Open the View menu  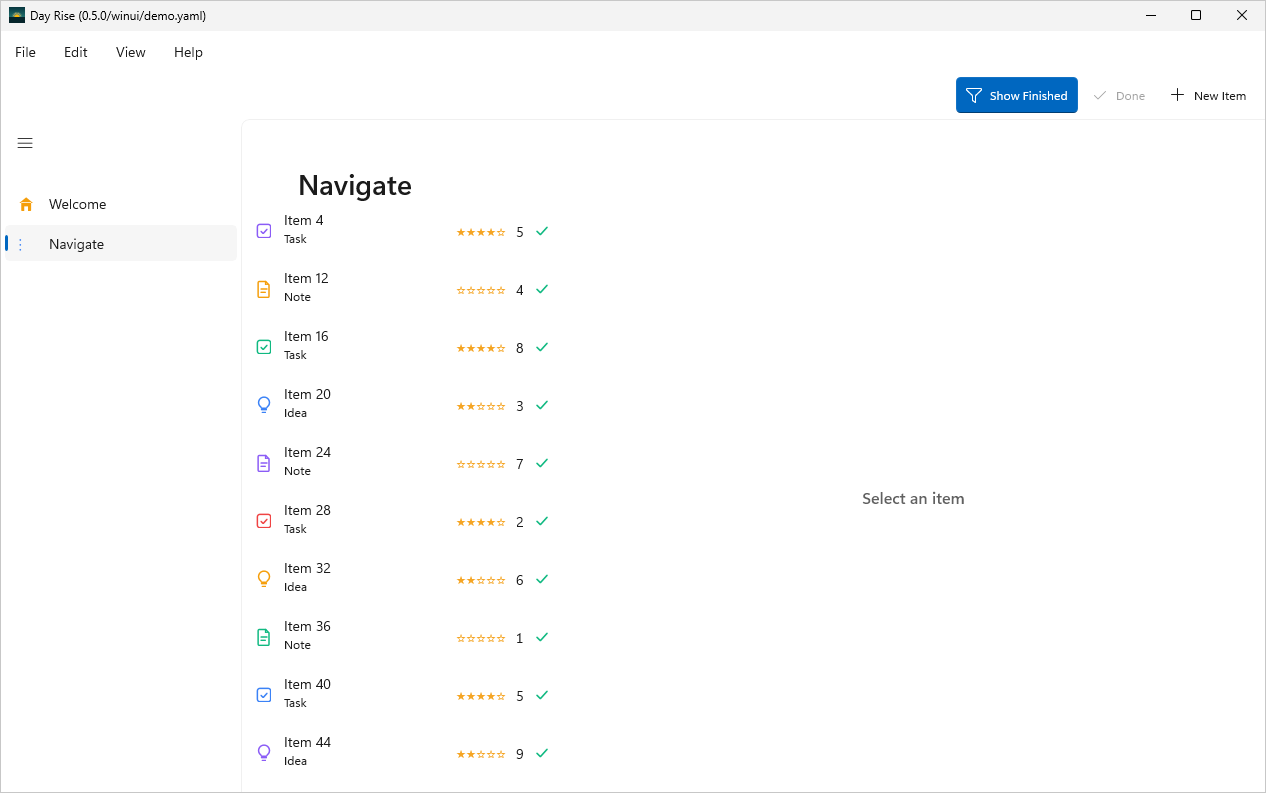[x=131, y=52]
